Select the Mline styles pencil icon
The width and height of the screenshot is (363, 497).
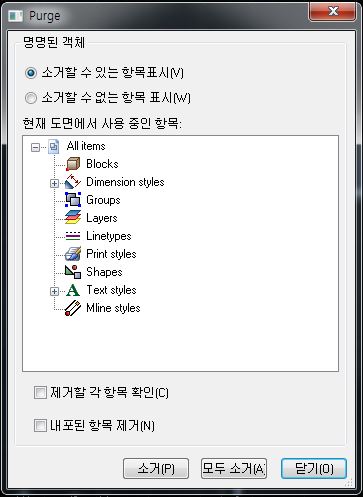pos(73,308)
